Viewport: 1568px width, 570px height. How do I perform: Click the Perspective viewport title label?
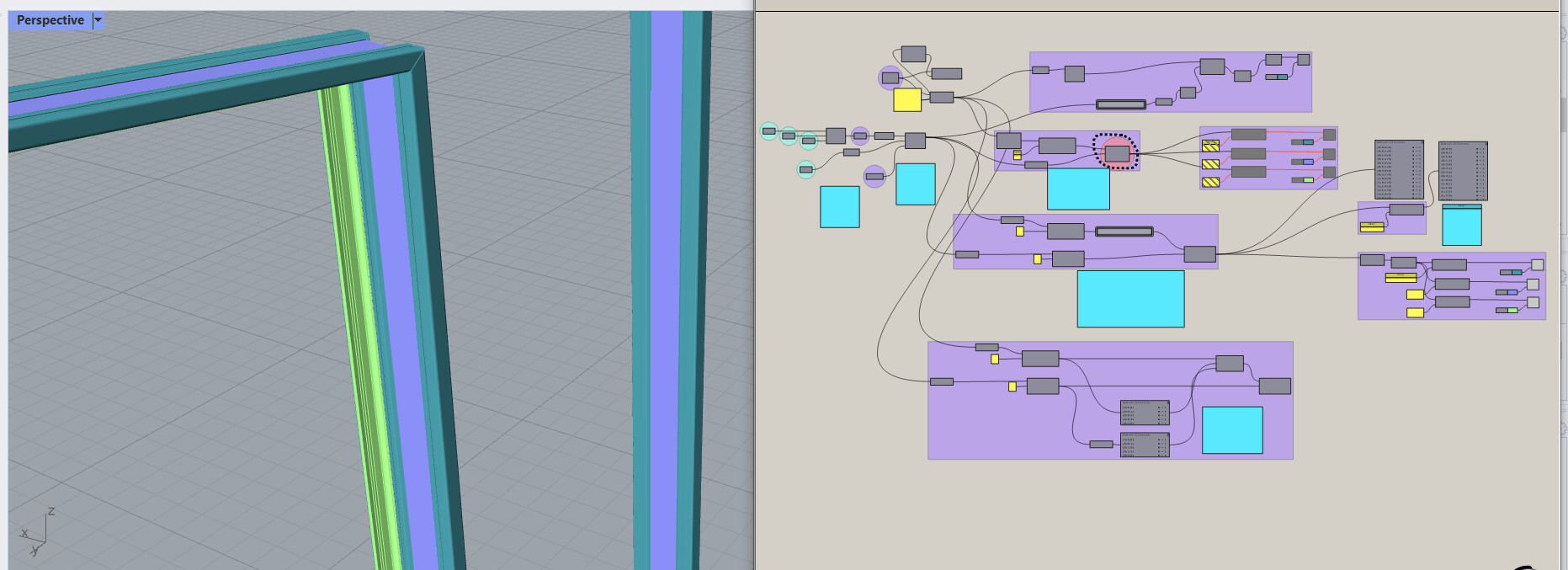pyautogui.click(x=50, y=20)
